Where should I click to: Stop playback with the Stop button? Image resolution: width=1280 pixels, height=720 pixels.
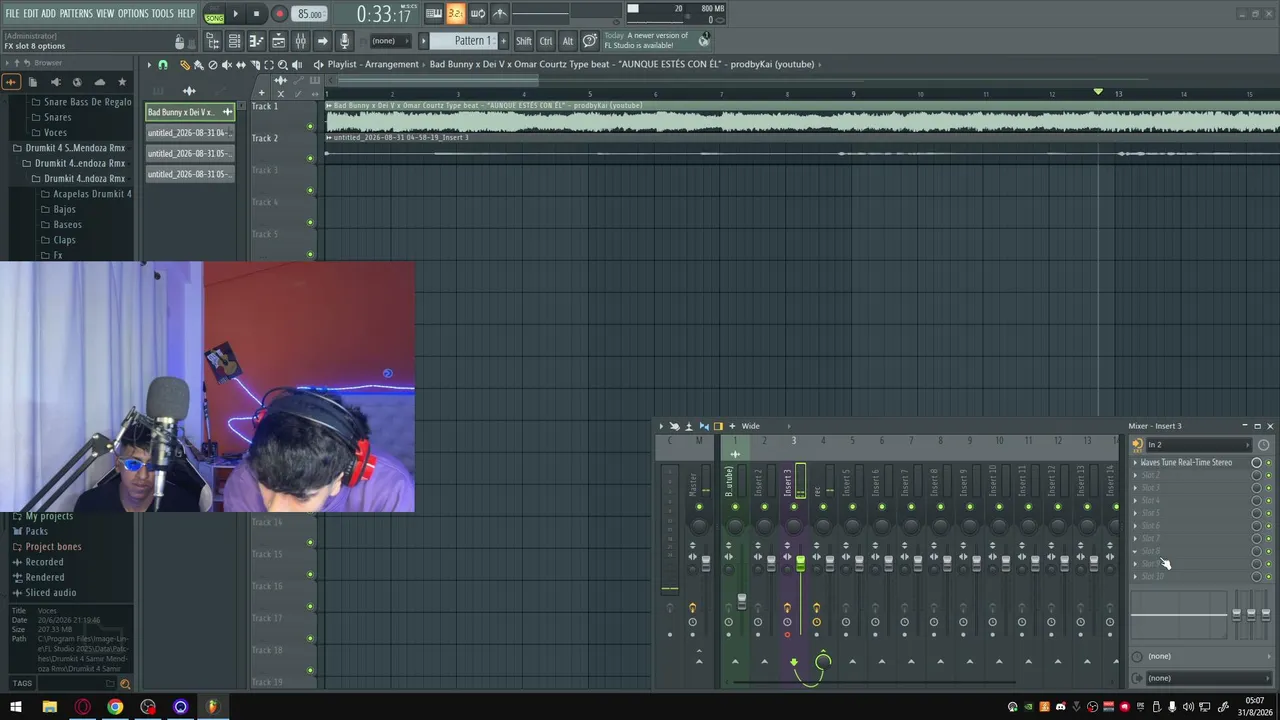point(257,14)
